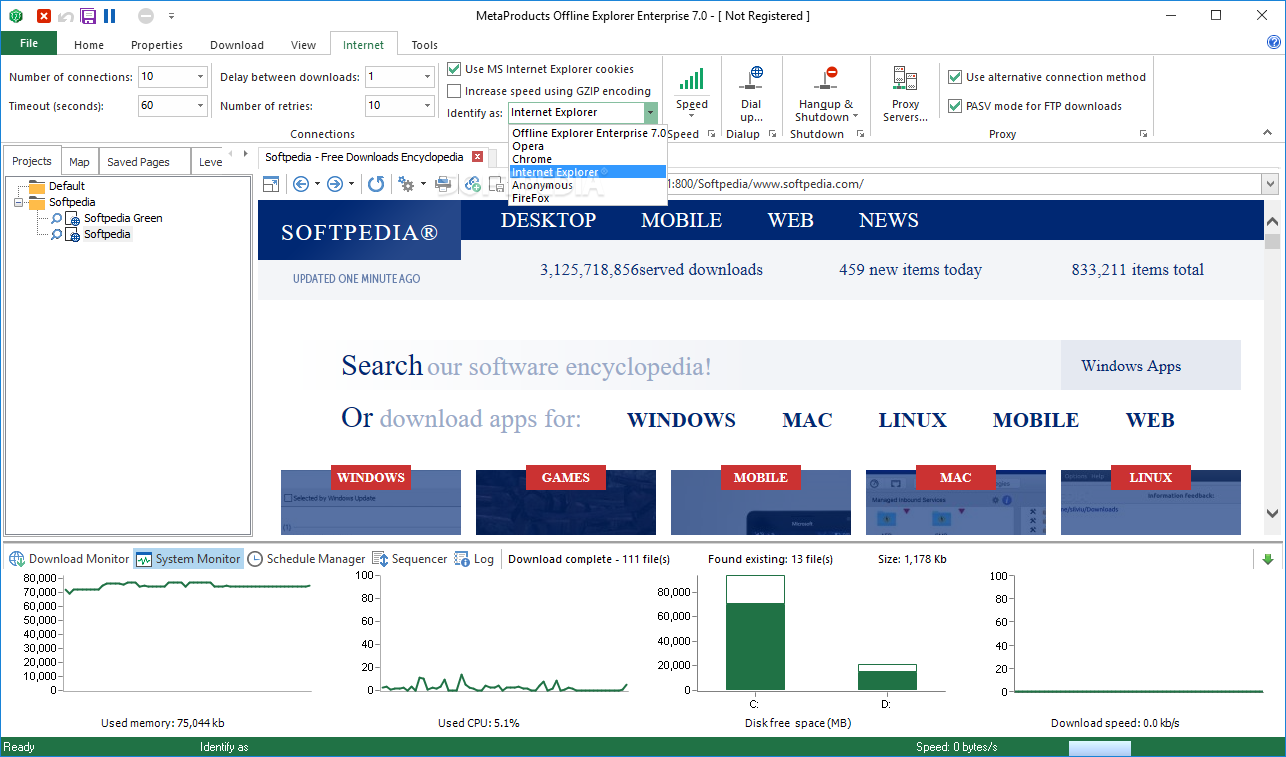This screenshot has height=757, width=1286.
Task: Select the Softpedia project under Softpedia folder
Action: (x=107, y=234)
